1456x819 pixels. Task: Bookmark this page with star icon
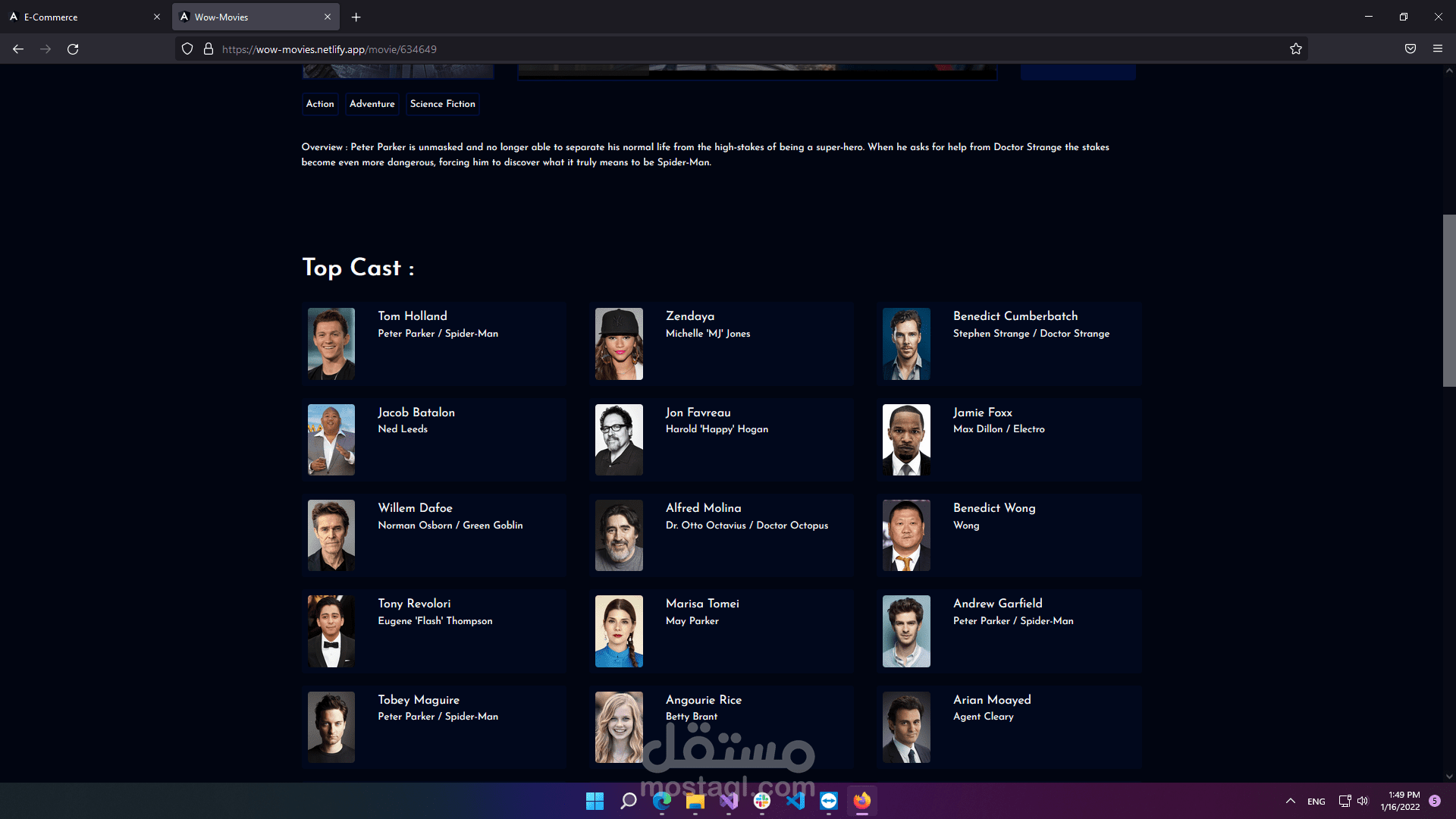(1295, 49)
